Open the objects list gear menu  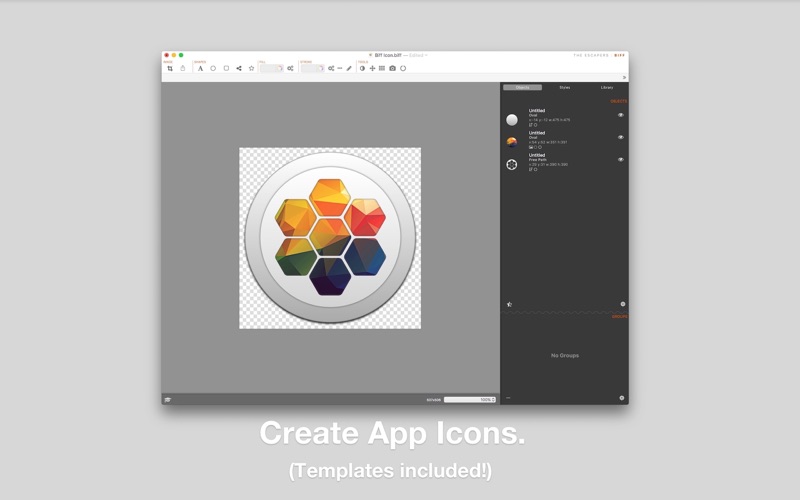pyautogui.click(x=622, y=304)
